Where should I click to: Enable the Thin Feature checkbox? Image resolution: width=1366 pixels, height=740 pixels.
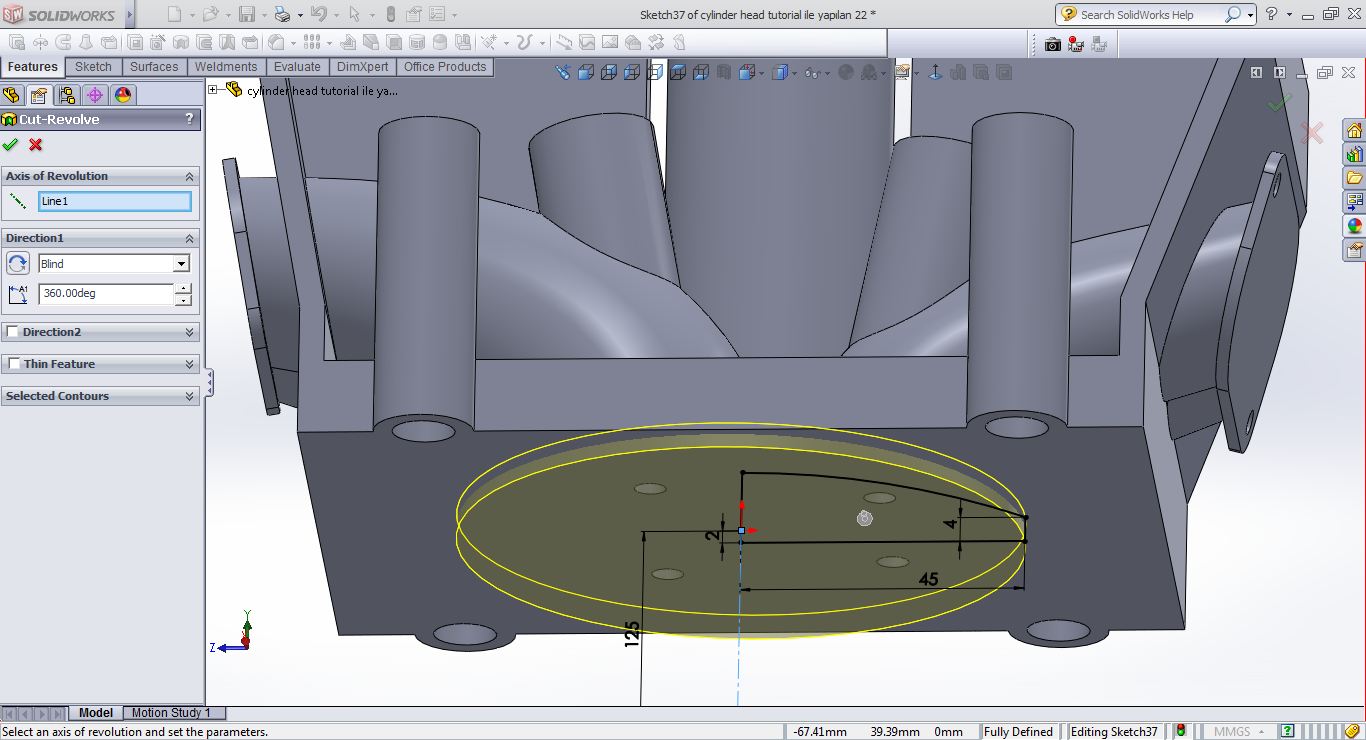[x=13, y=364]
